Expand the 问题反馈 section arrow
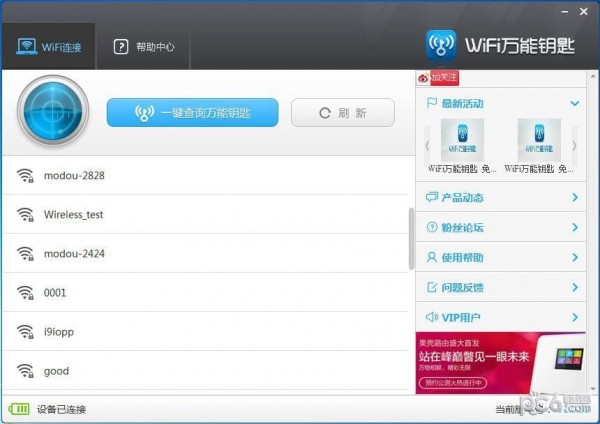The height and width of the screenshot is (424, 600). click(575, 287)
